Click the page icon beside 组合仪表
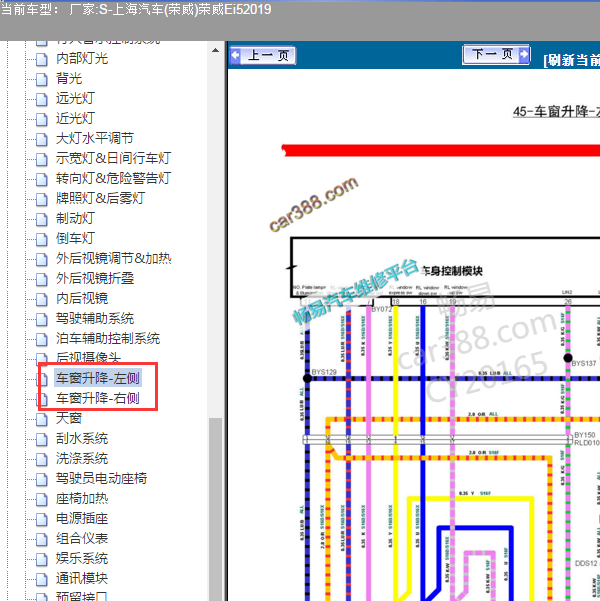600x601 pixels. tap(42, 539)
